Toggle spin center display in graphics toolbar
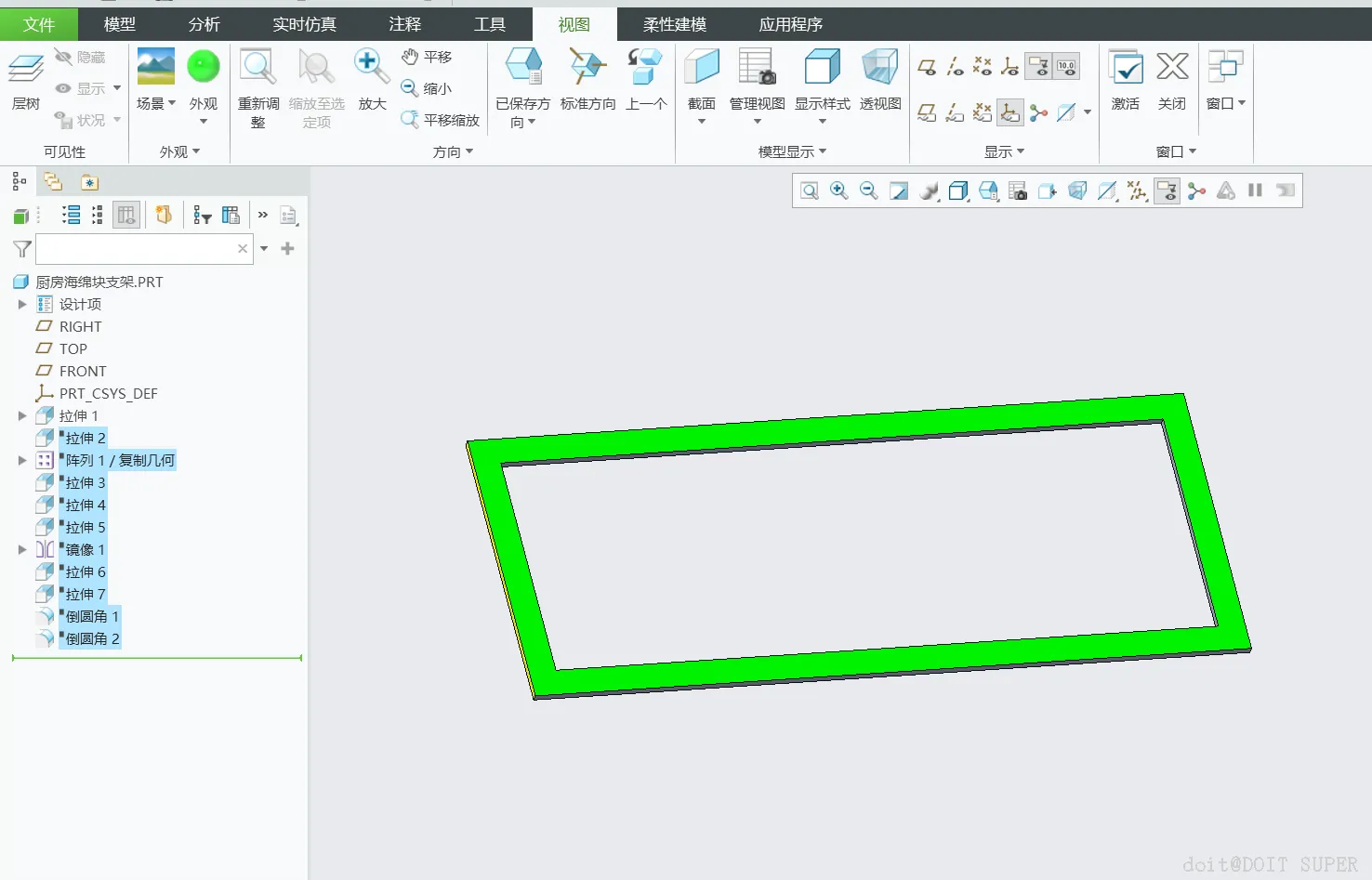Viewport: 1372px width, 880px height. click(1196, 191)
